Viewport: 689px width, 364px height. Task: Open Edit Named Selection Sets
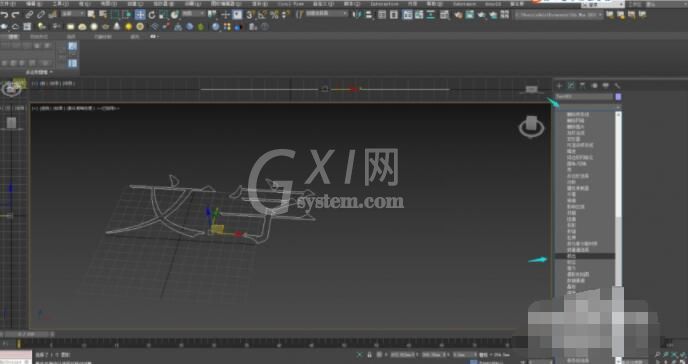[x=299, y=15]
